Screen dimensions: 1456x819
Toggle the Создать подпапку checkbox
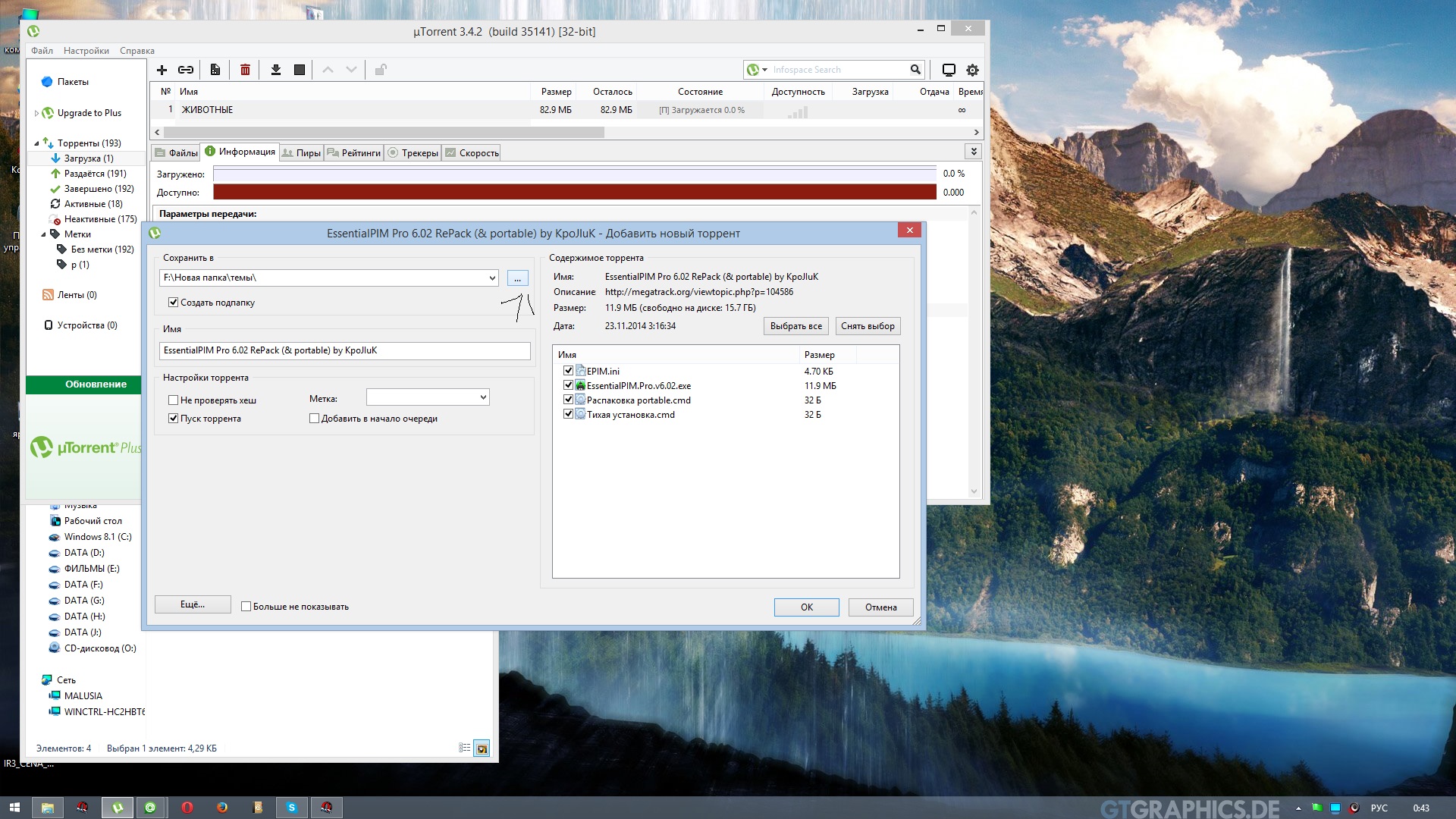tap(173, 302)
